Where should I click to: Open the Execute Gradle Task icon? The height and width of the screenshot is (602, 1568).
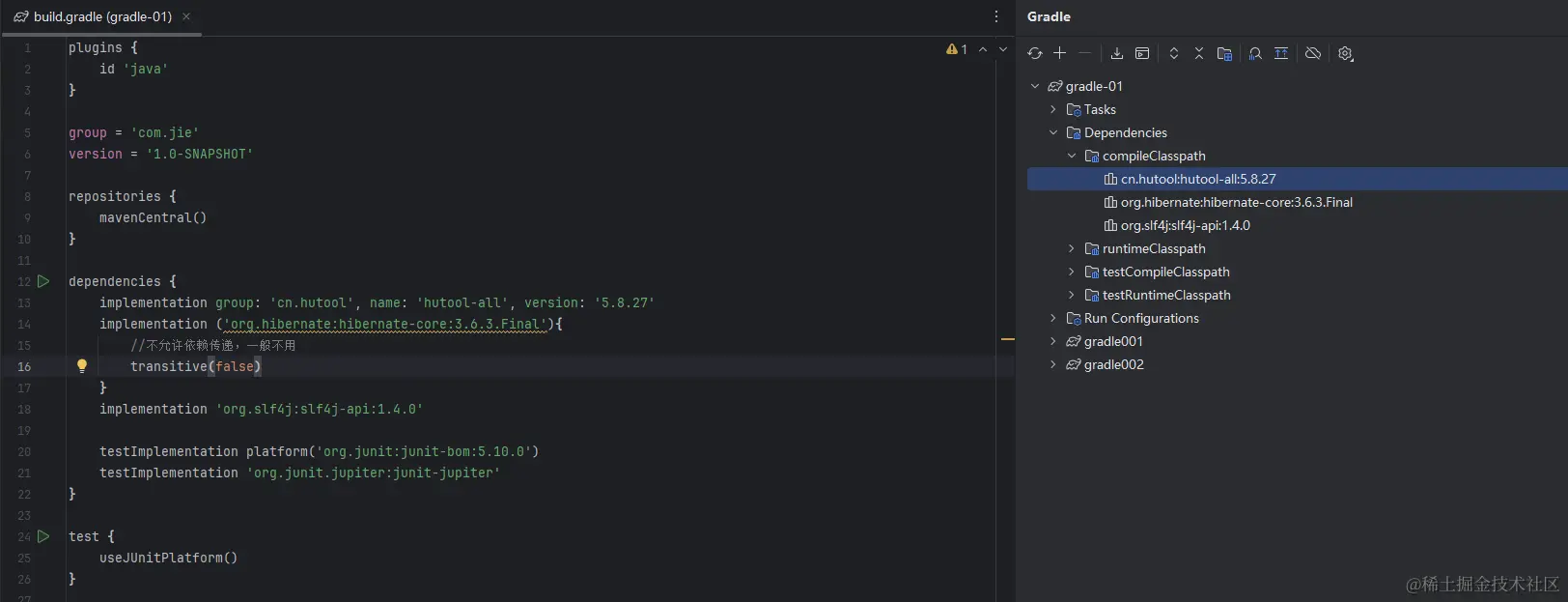point(1142,53)
